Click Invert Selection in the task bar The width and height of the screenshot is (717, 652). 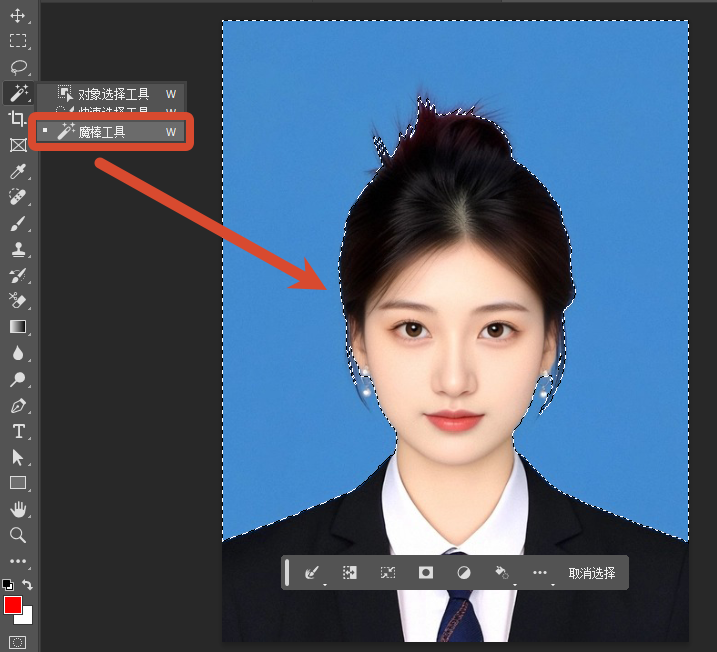350,573
